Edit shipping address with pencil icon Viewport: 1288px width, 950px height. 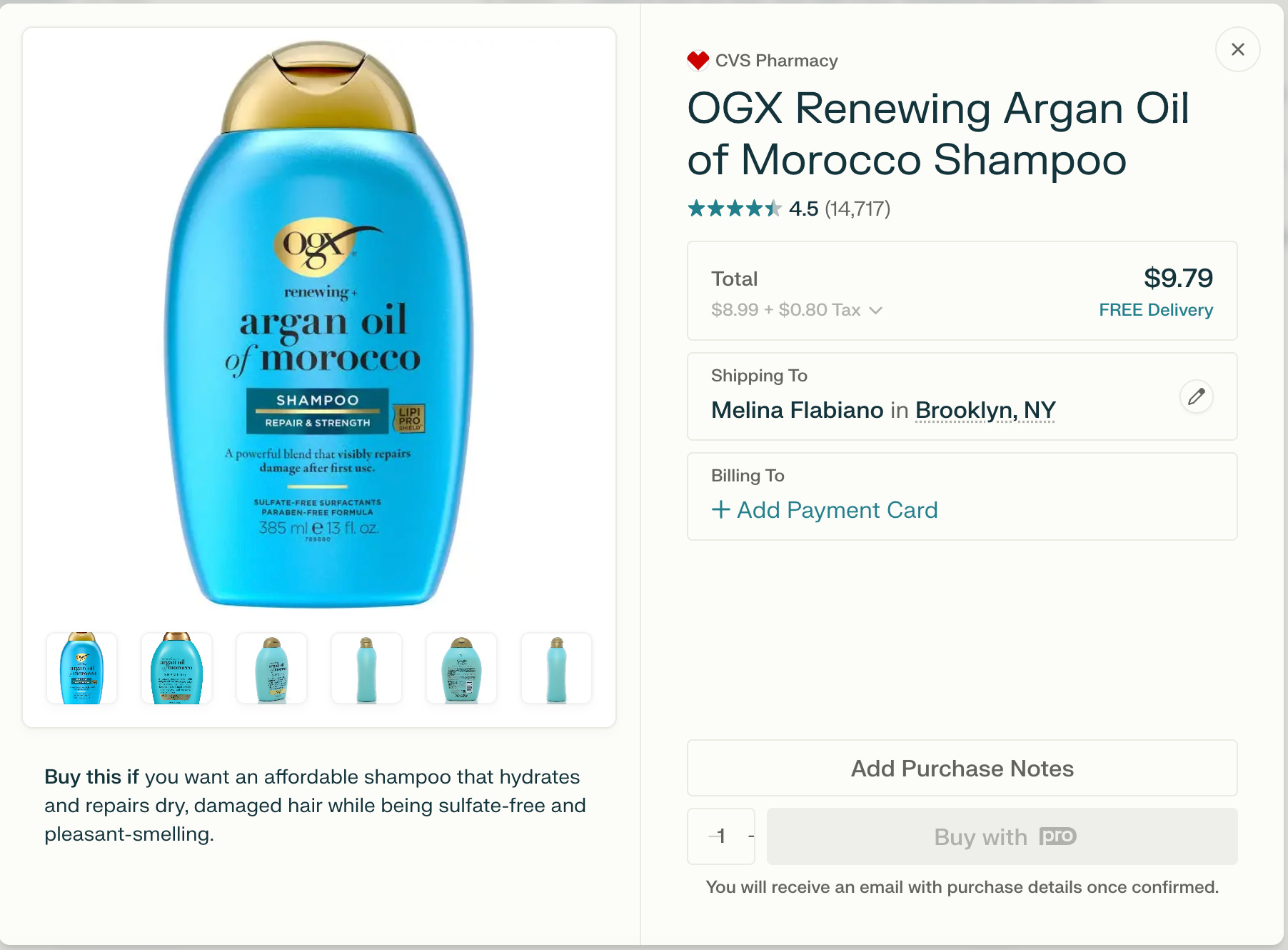pos(1197,396)
